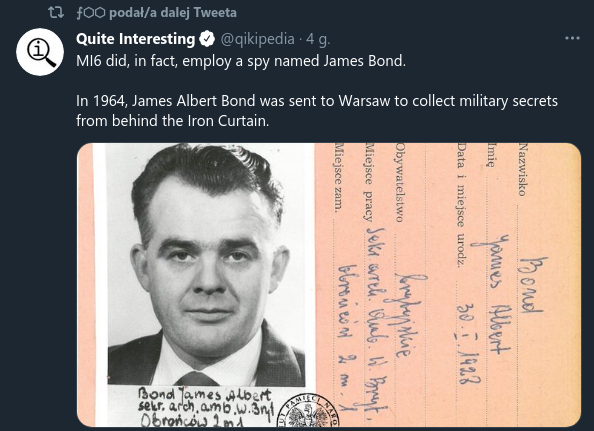Open the Quite Interesting profile name link
The height and width of the screenshot is (431, 594).
point(135,39)
